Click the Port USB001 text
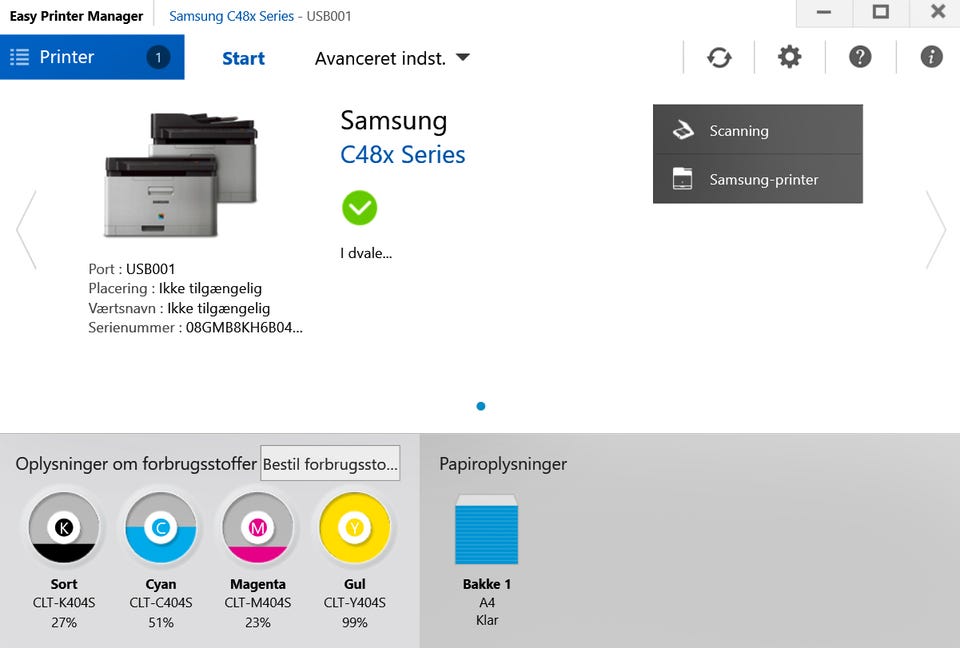This screenshot has height=648, width=960. 132,269
